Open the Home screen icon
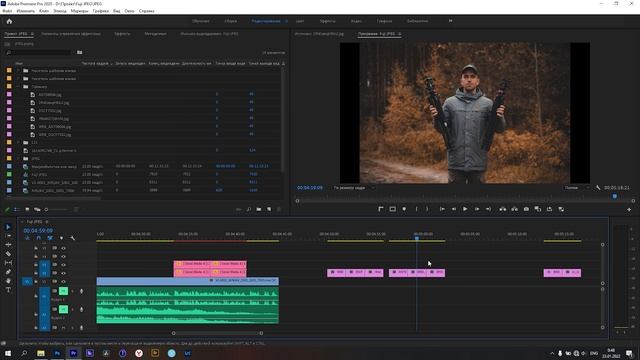 coord(9,21)
